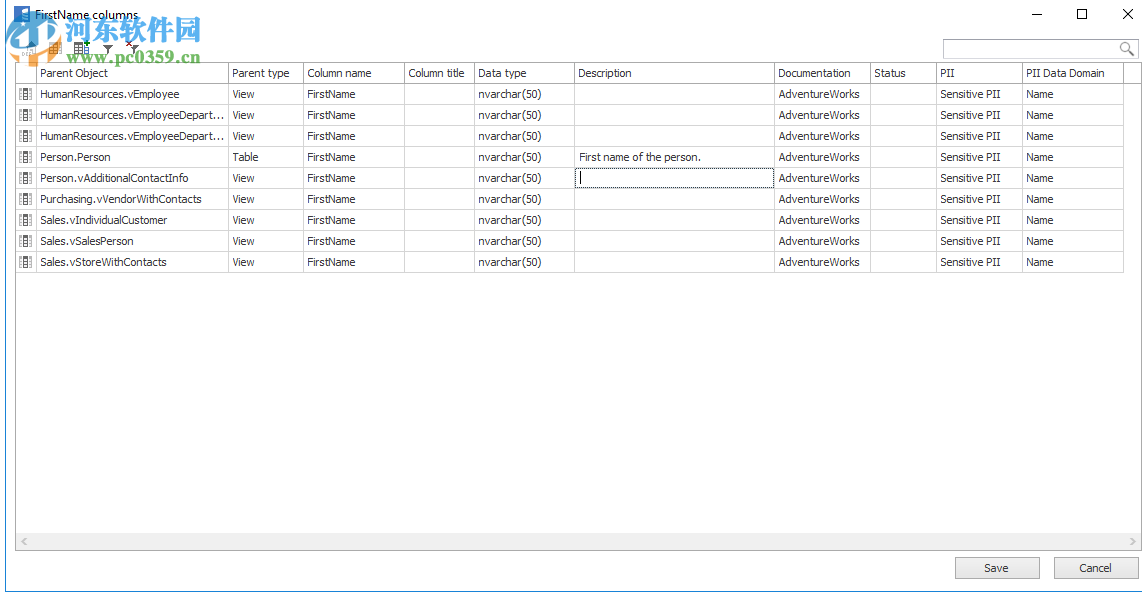Screen dimensions: 1142x592
Task: Click the Status column header
Action: (903, 73)
